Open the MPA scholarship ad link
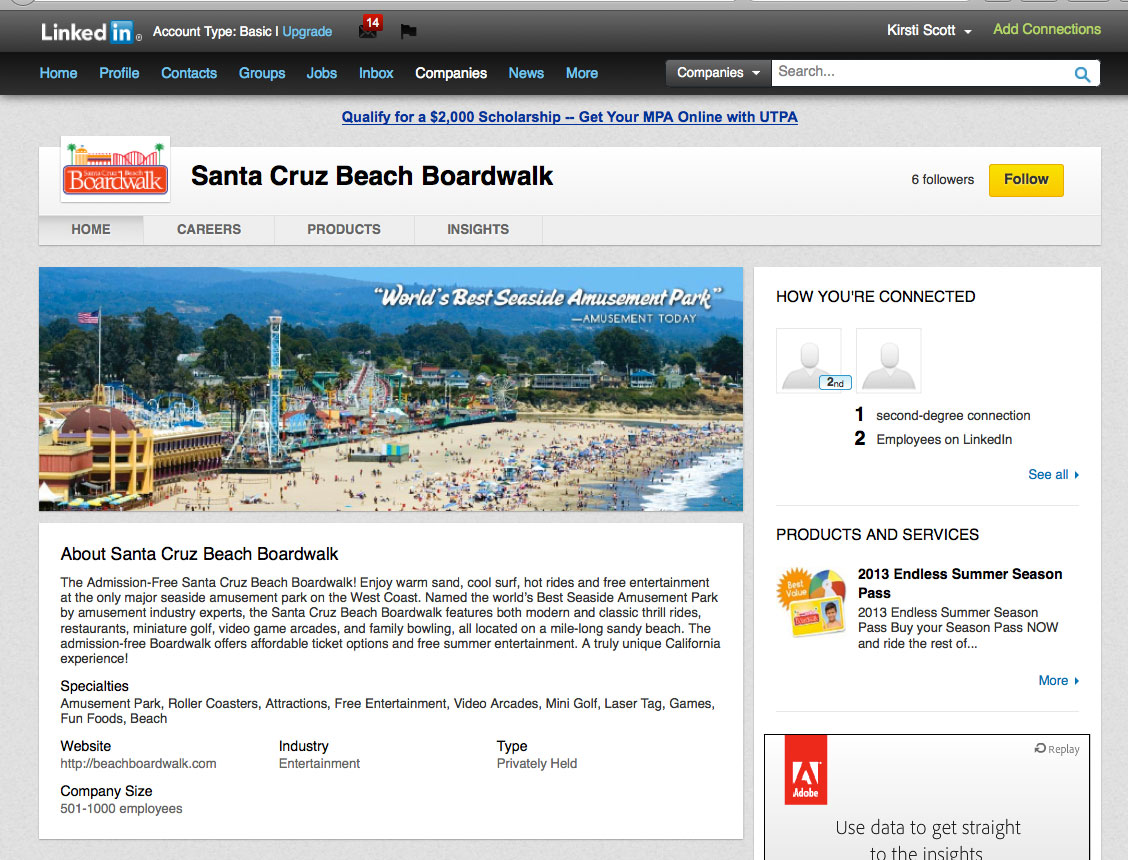Image resolution: width=1128 pixels, height=860 pixels. (x=570, y=117)
